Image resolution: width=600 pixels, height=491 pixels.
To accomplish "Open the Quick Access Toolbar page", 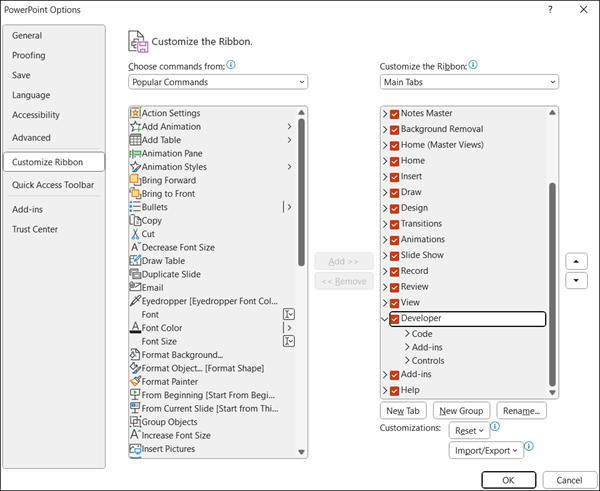I will point(53,185).
